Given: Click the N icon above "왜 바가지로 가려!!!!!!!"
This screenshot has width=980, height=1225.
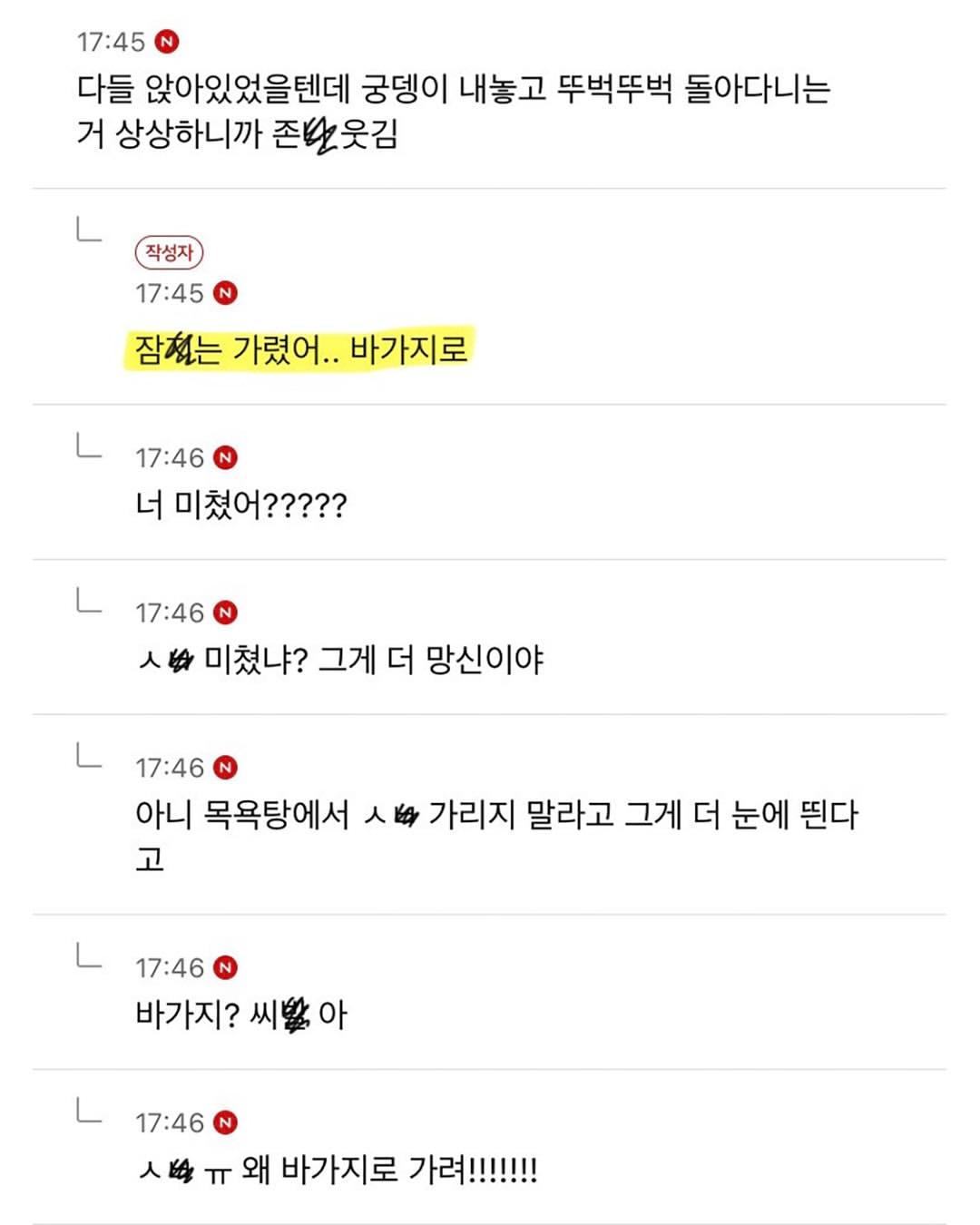Looking at the screenshot, I should pos(225,1122).
